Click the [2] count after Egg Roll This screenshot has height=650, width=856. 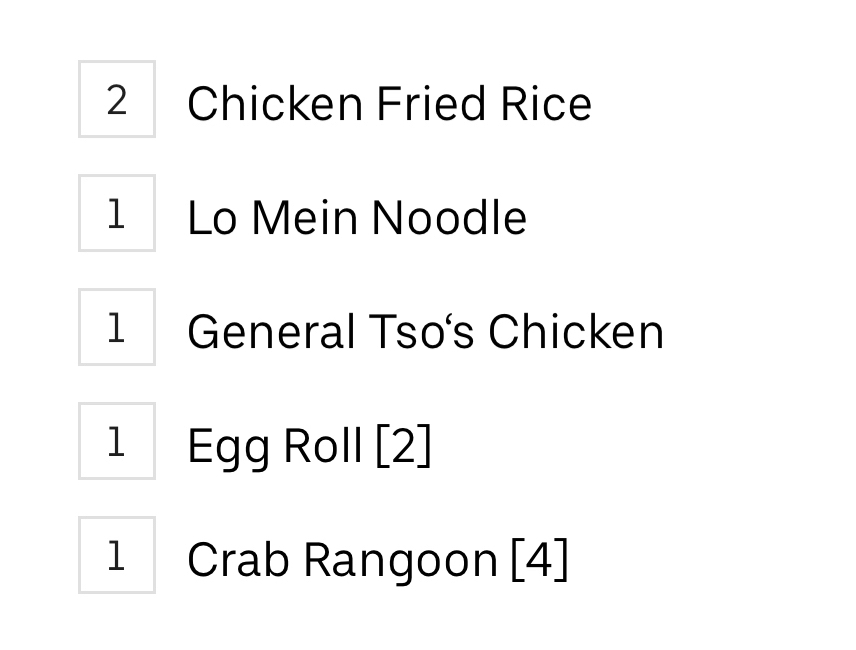coord(403,446)
